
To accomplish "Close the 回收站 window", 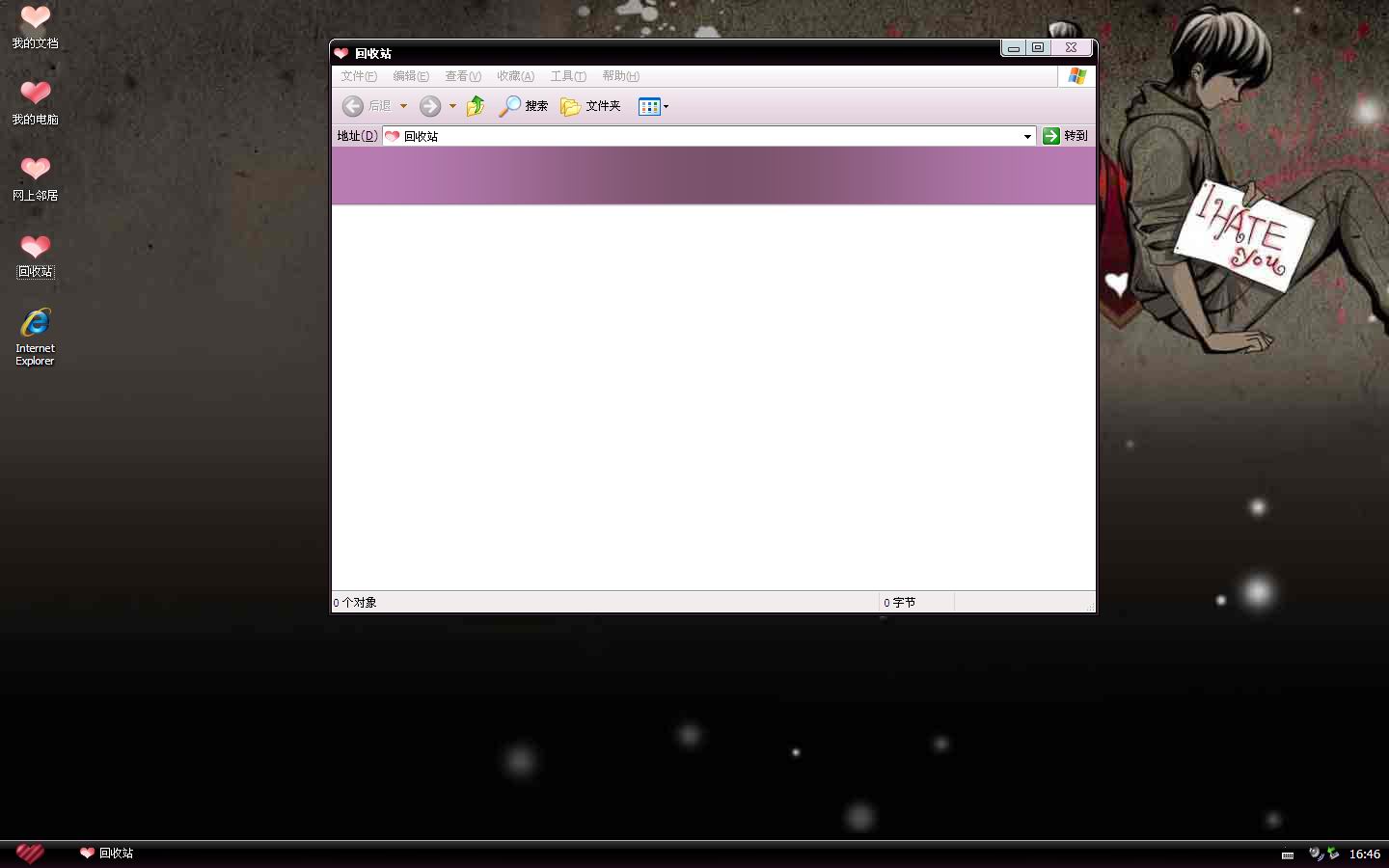I will tap(1071, 47).
